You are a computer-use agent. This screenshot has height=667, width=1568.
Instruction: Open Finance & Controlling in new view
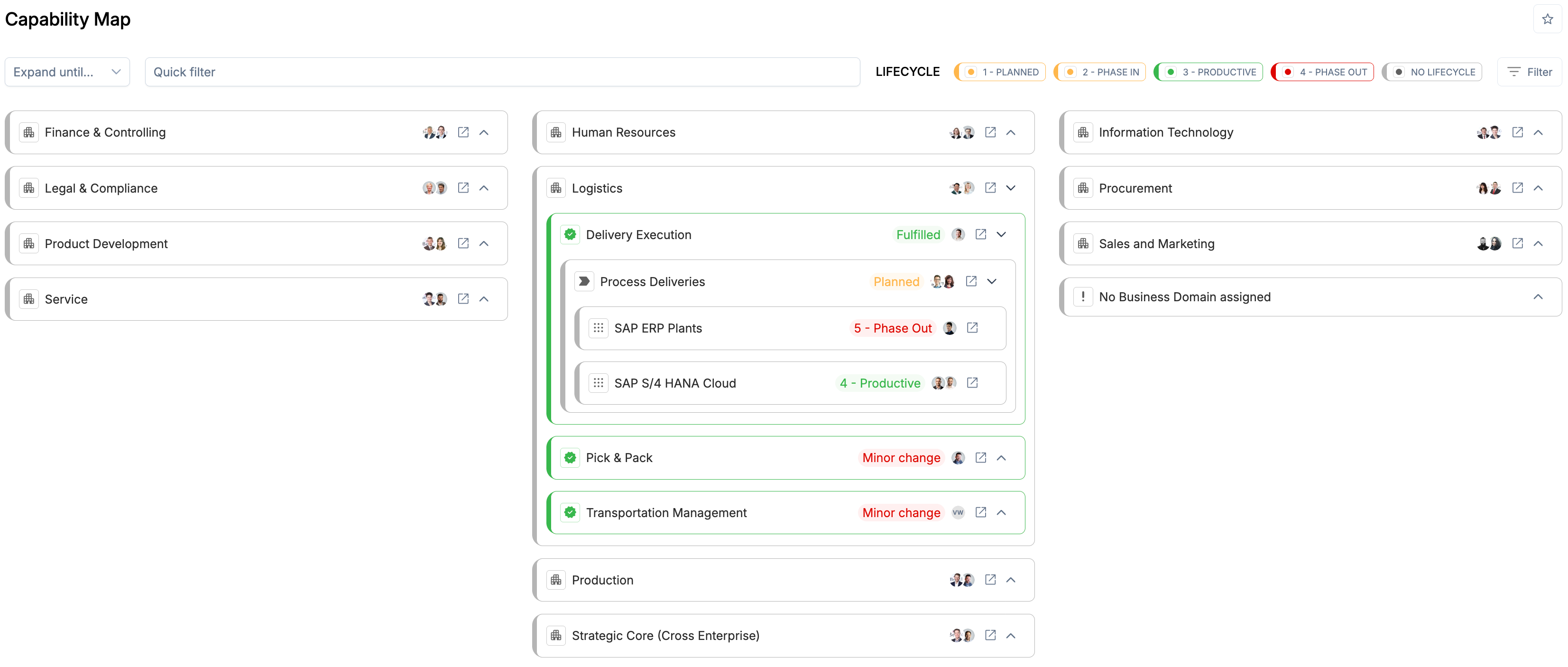click(463, 132)
